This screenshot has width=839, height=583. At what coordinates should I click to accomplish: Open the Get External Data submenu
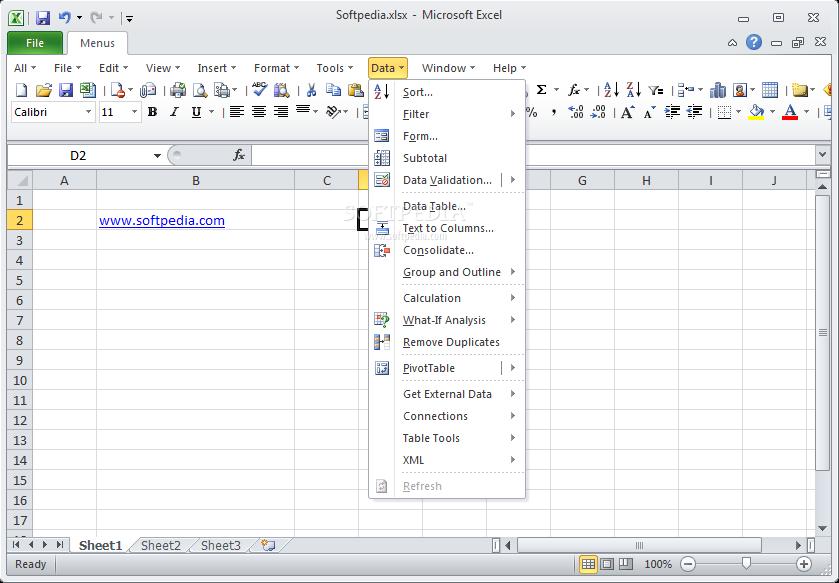447,394
